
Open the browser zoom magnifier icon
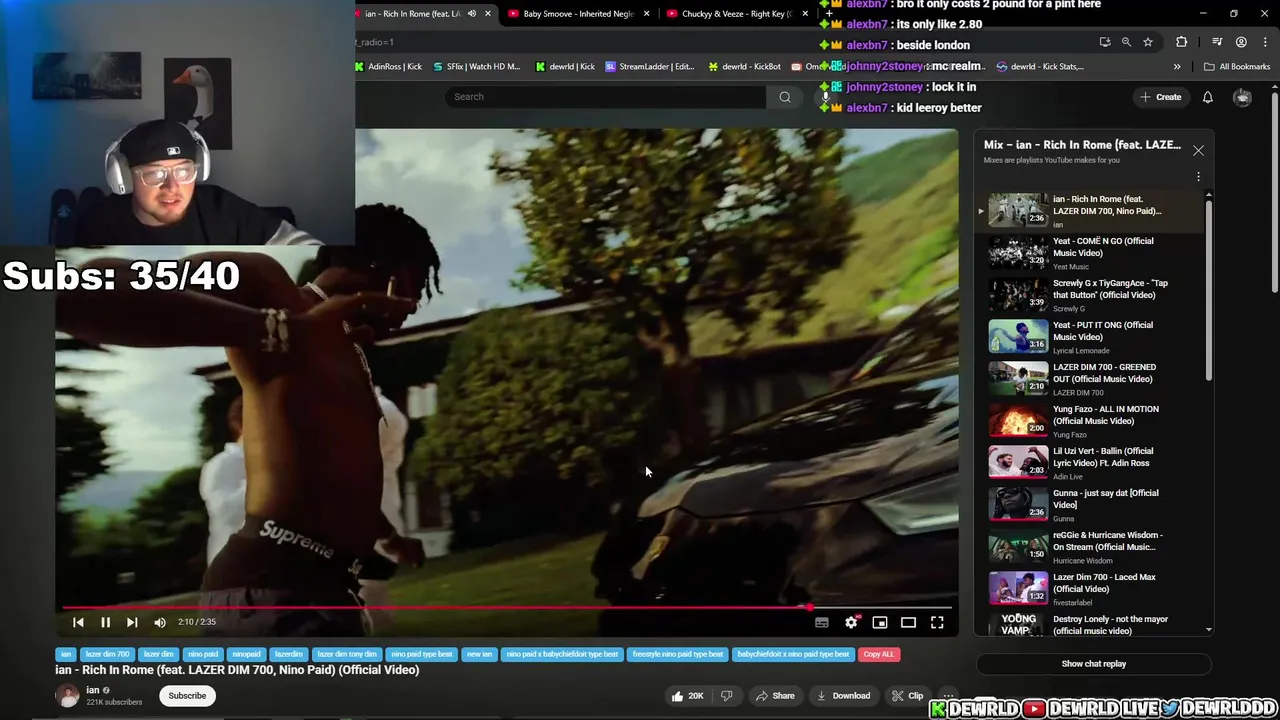pos(1126,42)
